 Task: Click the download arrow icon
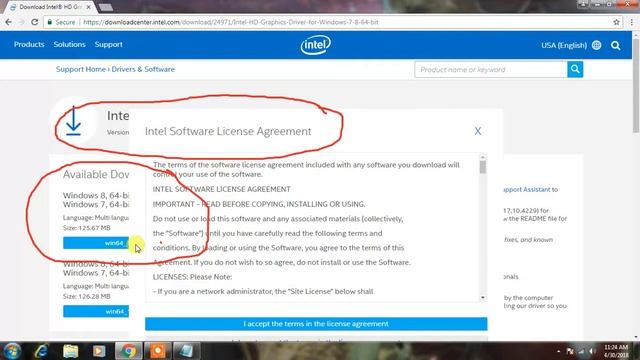click(73, 121)
